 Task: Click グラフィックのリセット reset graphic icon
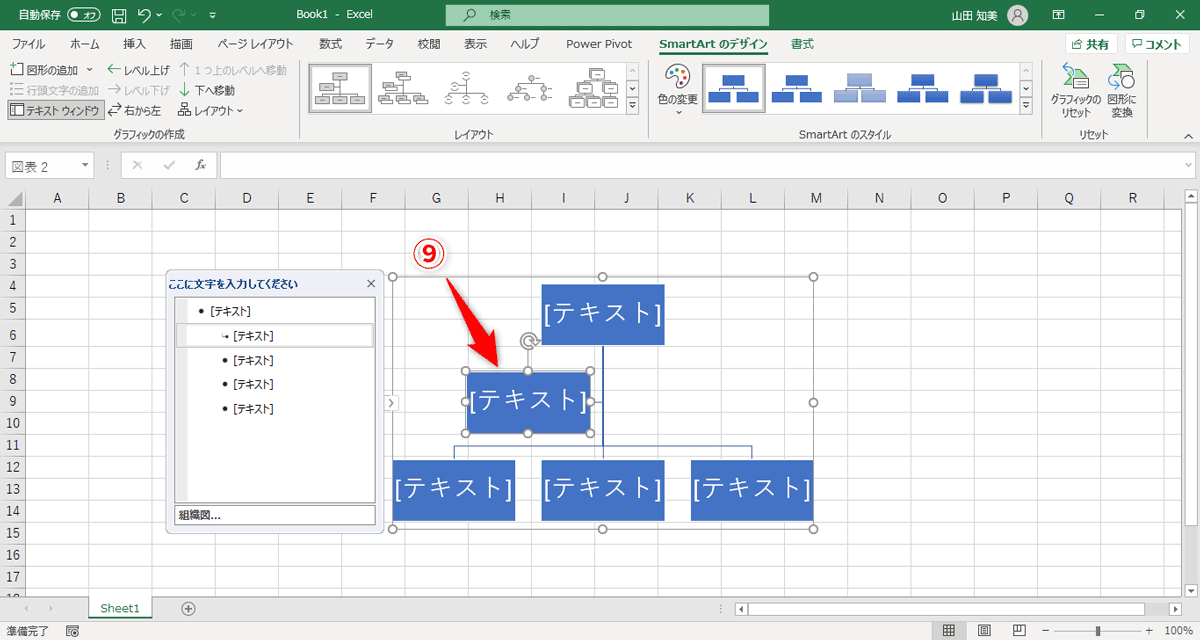(x=1075, y=91)
